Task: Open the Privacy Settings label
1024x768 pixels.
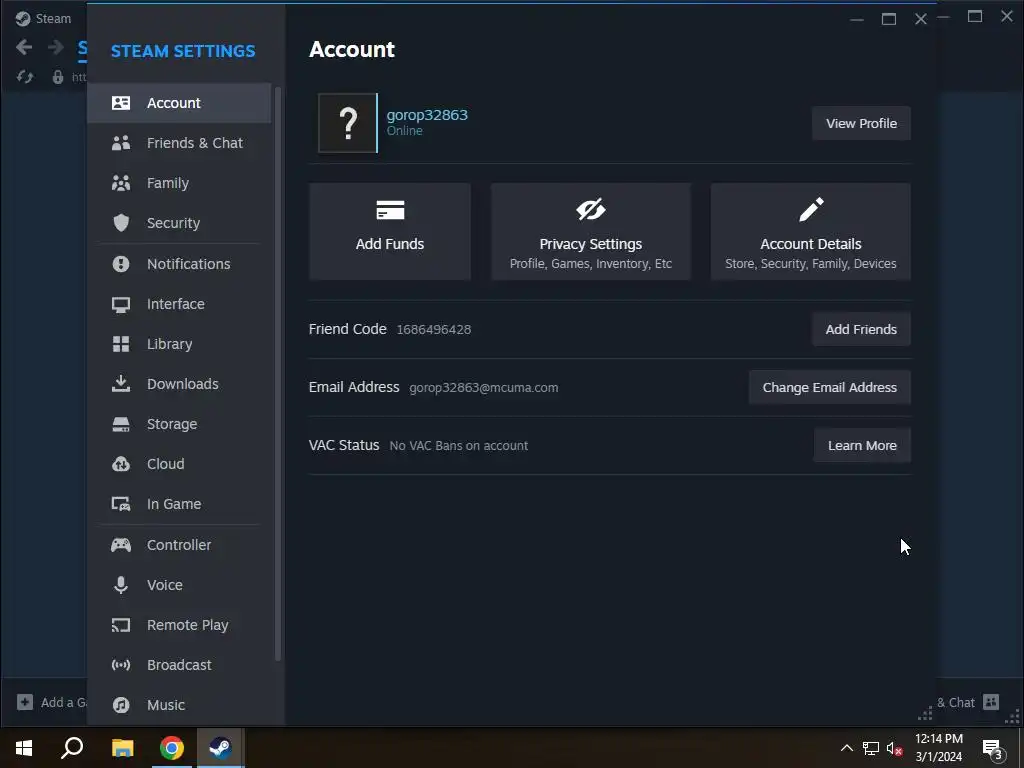Action: click(x=590, y=244)
